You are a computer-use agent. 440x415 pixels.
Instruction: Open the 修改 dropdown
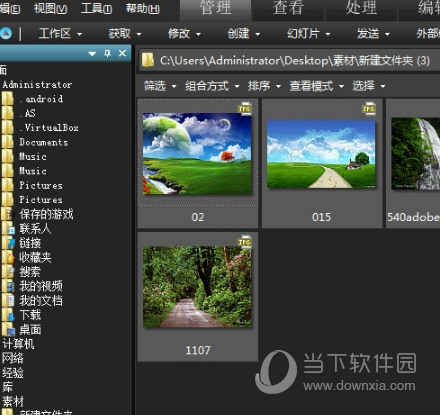184,33
